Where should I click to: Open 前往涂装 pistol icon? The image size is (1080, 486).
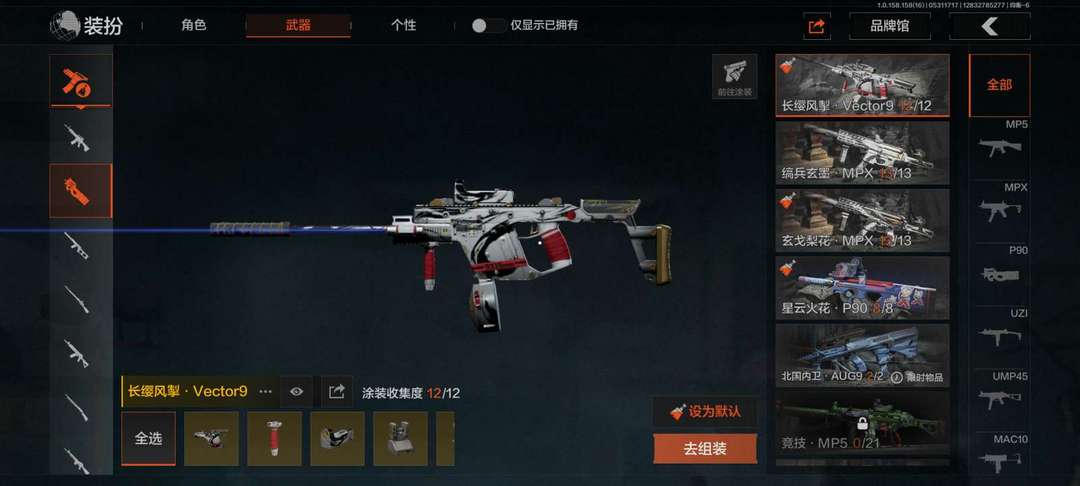pos(734,76)
